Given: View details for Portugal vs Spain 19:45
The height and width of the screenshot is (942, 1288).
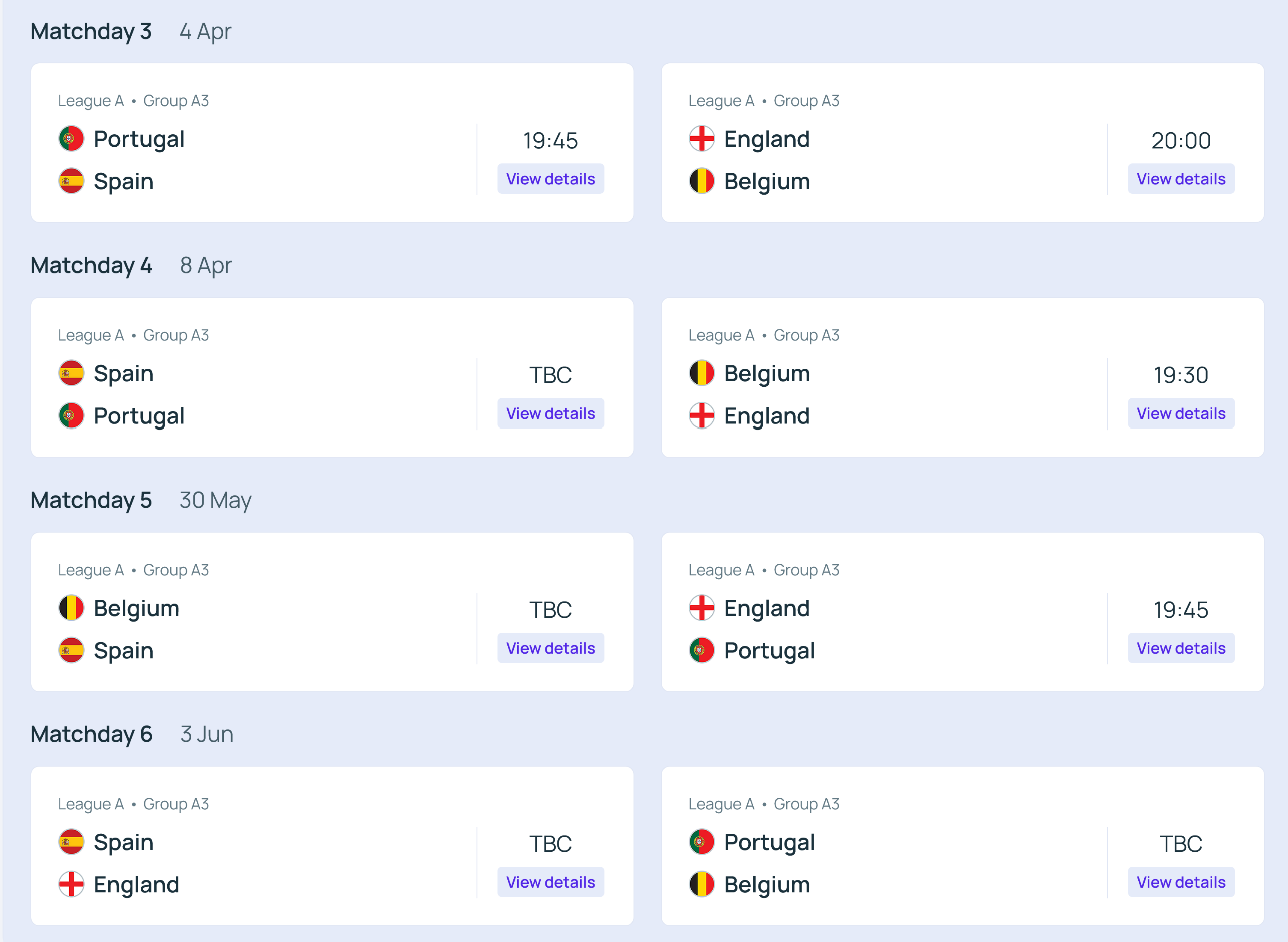Looking at the screenshot, I should (x=550, y=179).
